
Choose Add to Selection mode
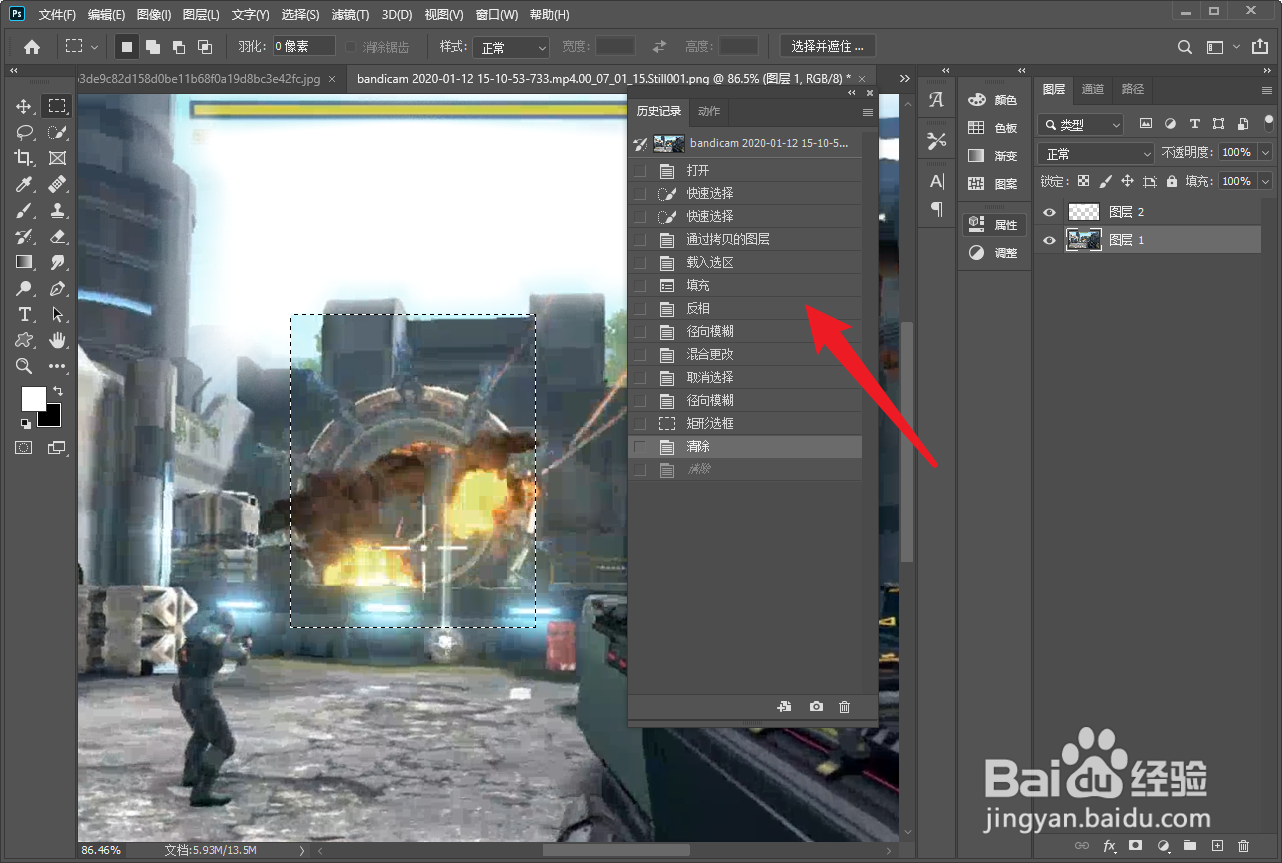pos(153,47)
